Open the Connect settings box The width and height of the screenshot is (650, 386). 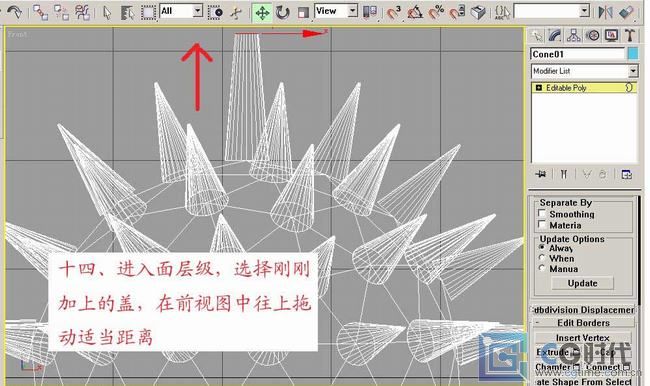click(x=626, y=367)
